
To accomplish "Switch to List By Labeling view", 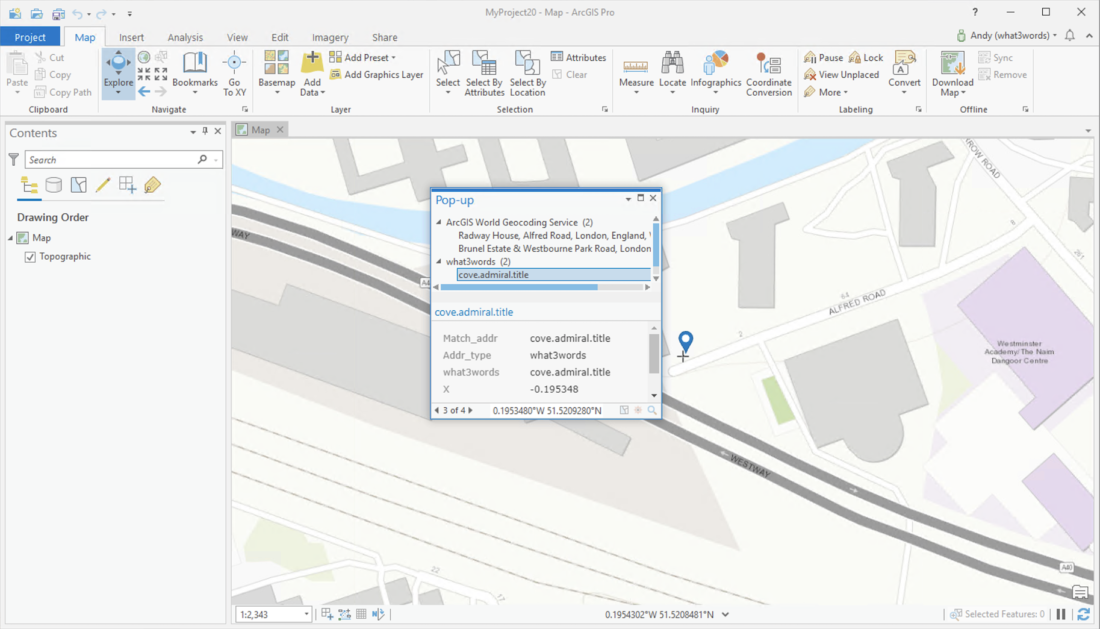I will pos(152,185).
